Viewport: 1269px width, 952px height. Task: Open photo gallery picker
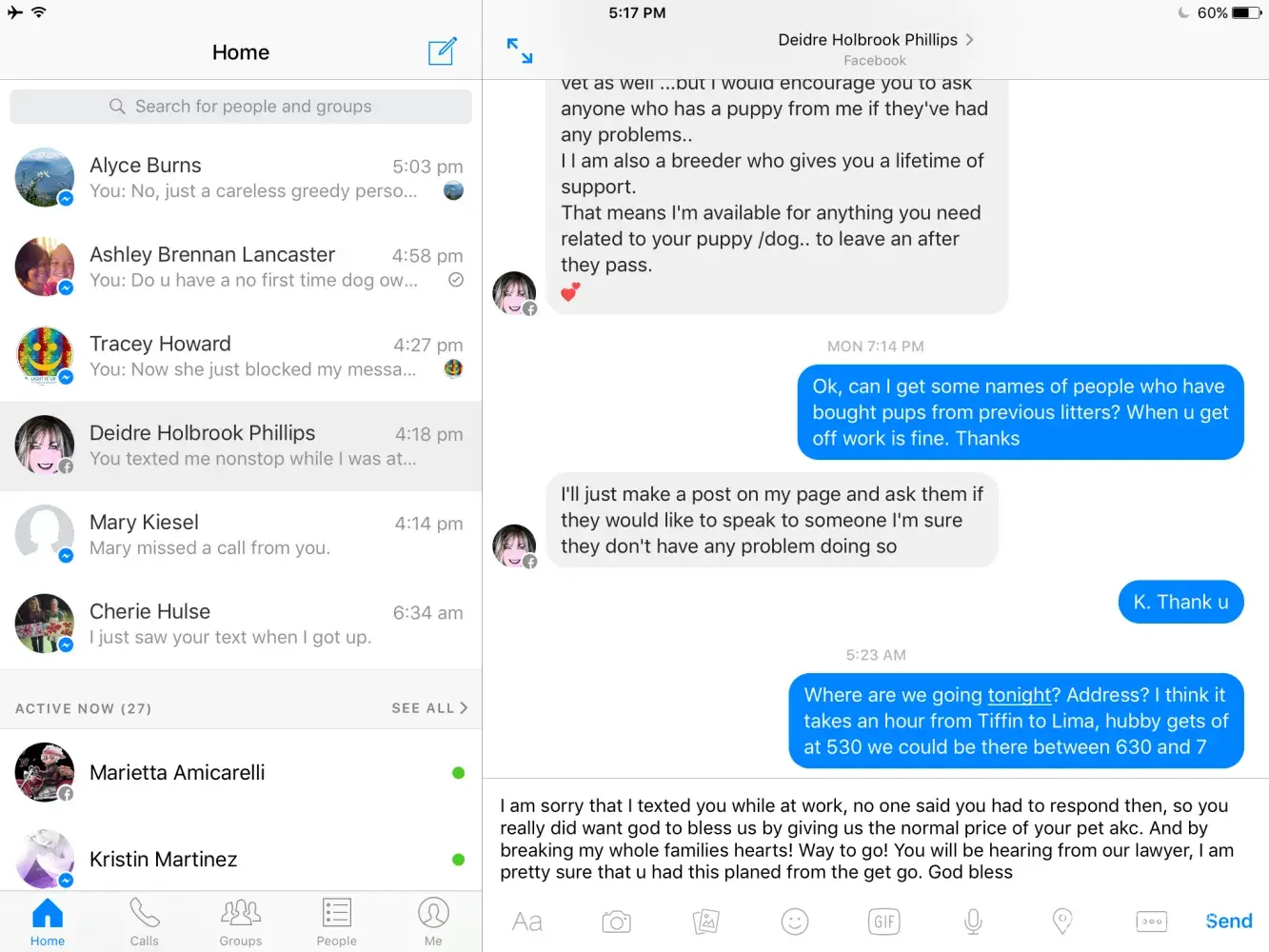pyautogui.click(x=705, y=922)
